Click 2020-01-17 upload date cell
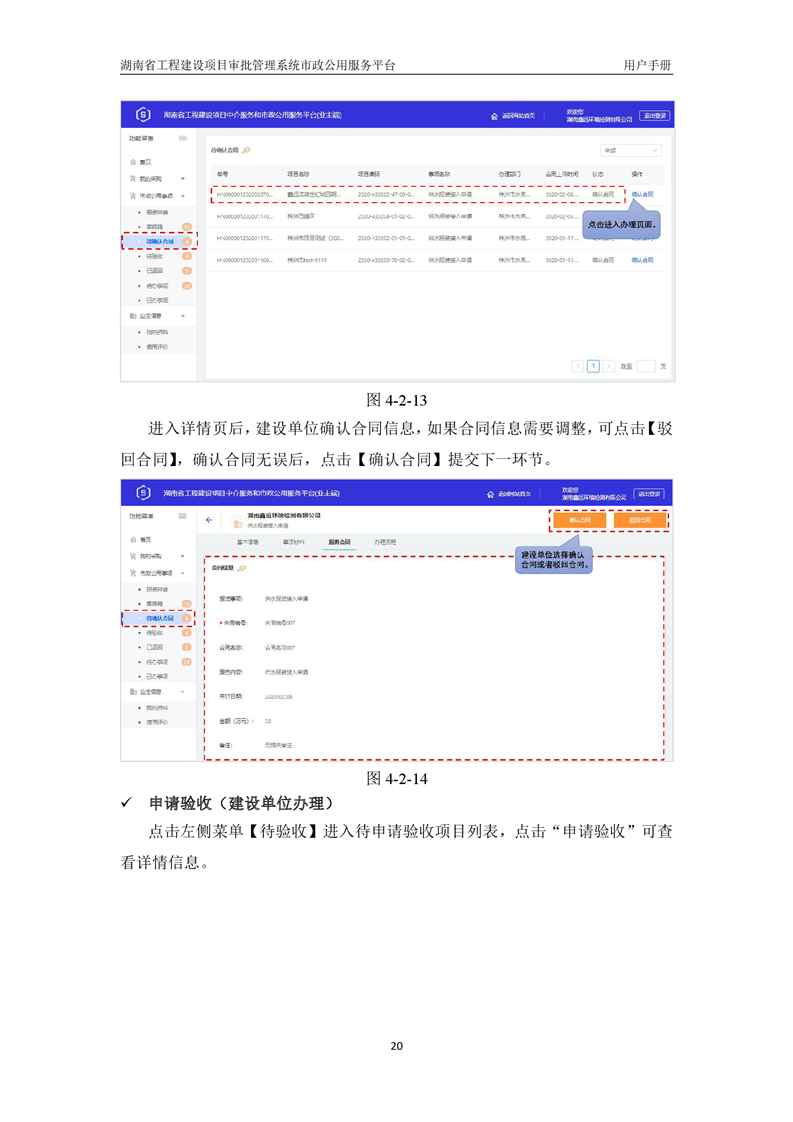 point(560,238)
